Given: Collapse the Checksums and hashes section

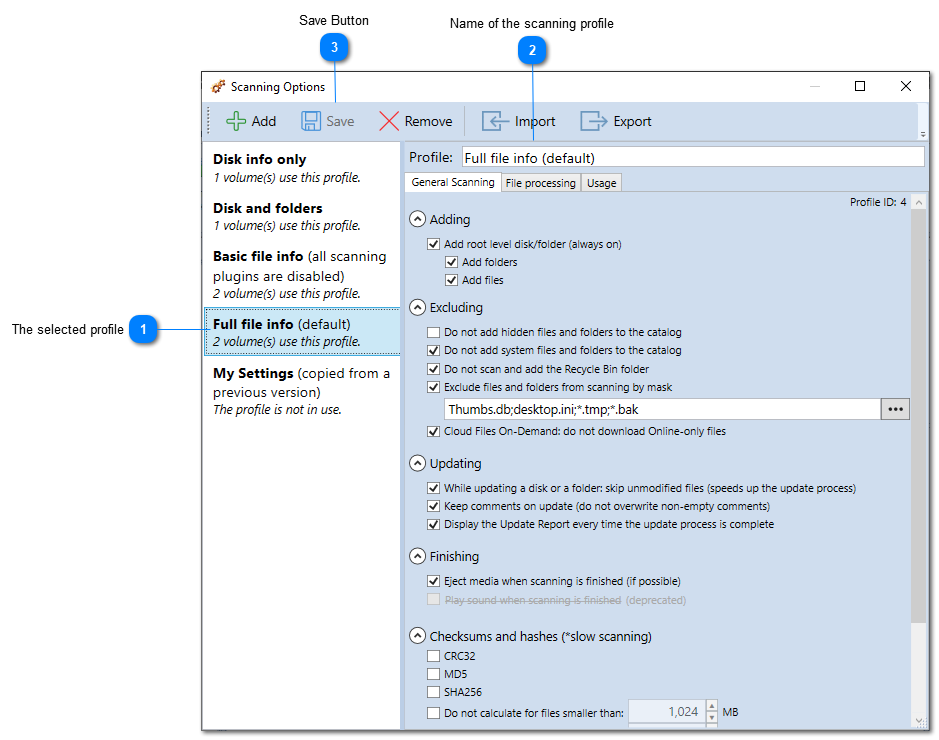Looking at the screenshot, I should [x=418, y=635].
